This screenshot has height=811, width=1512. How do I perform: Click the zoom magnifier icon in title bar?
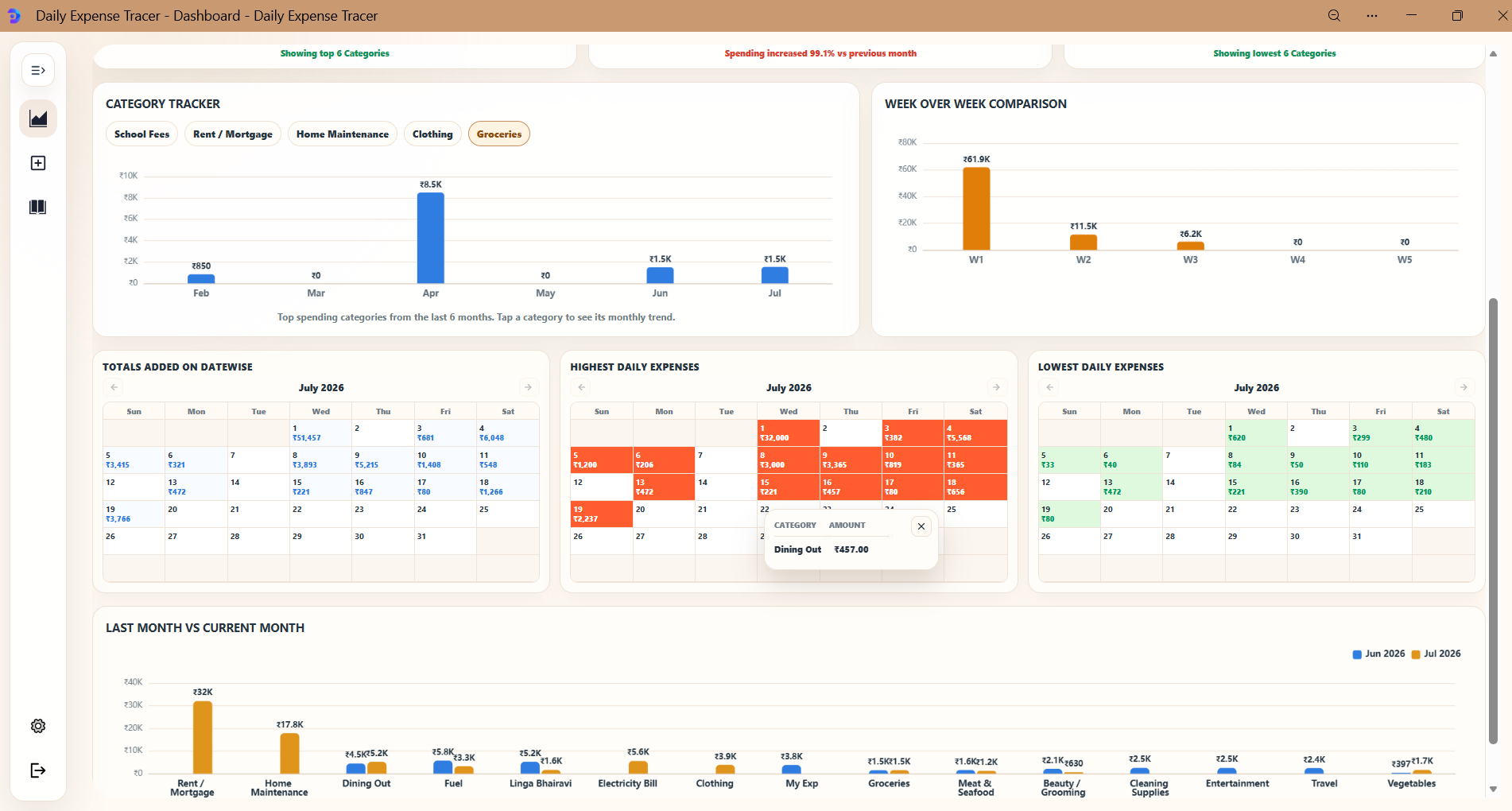tap(1334, 16)
